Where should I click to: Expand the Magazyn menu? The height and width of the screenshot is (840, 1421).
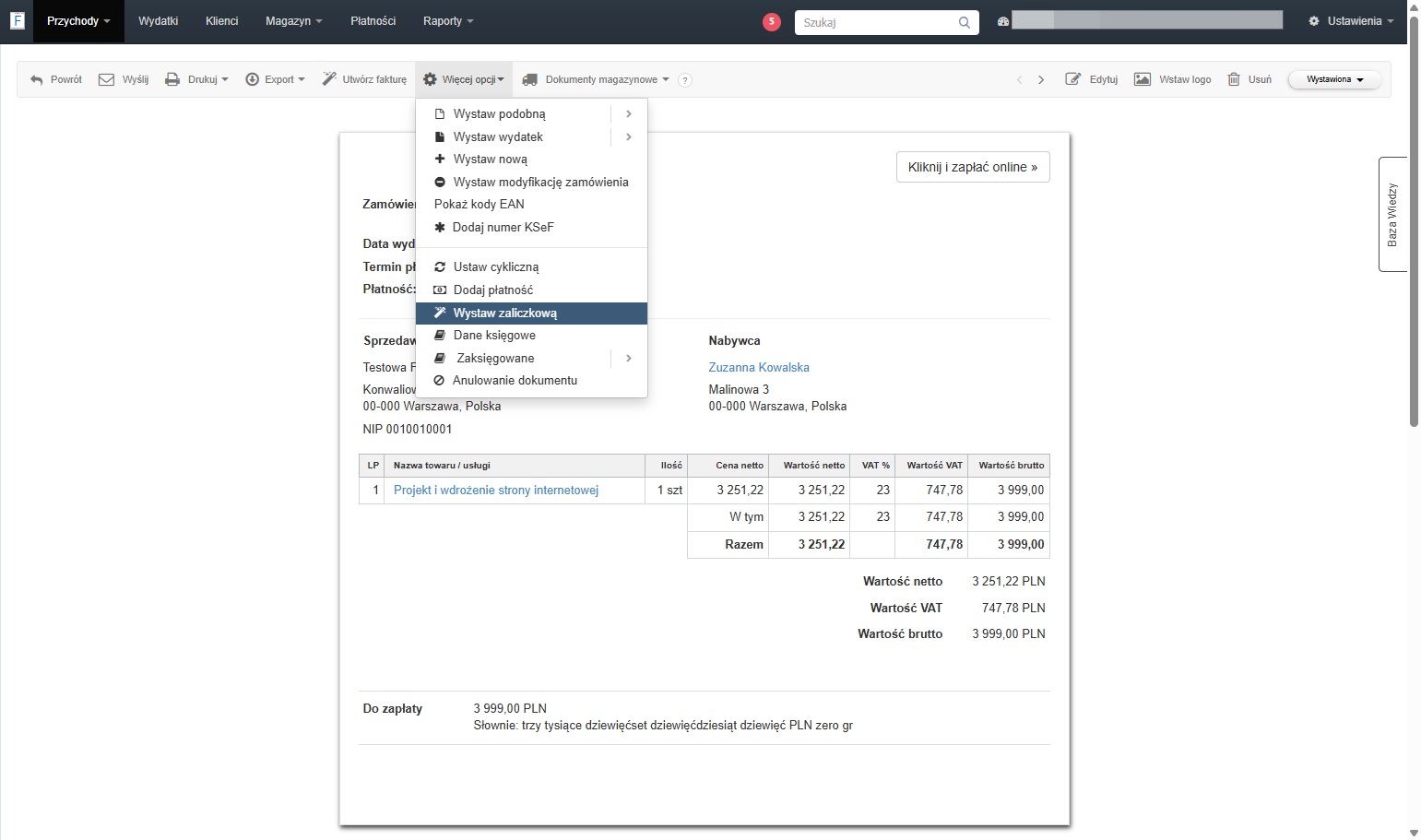(x=294, y=21)
